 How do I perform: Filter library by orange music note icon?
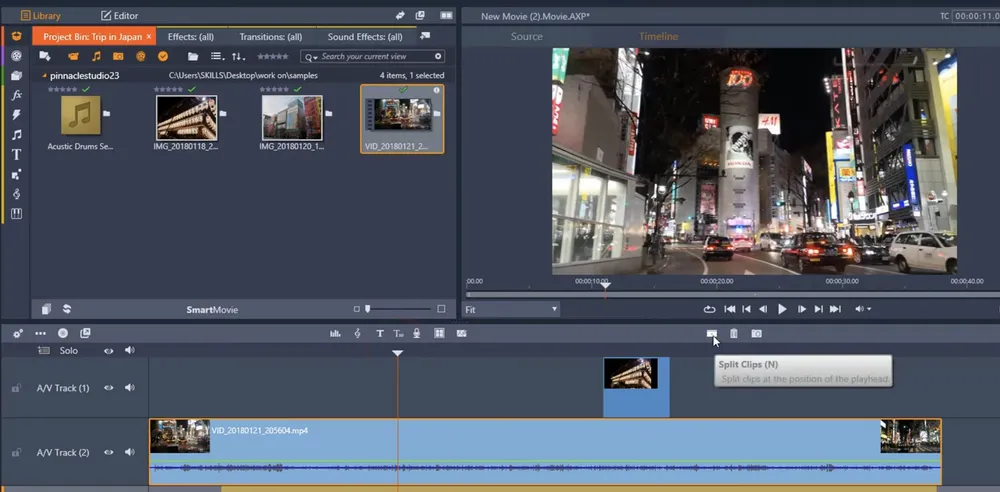[96, 56]
